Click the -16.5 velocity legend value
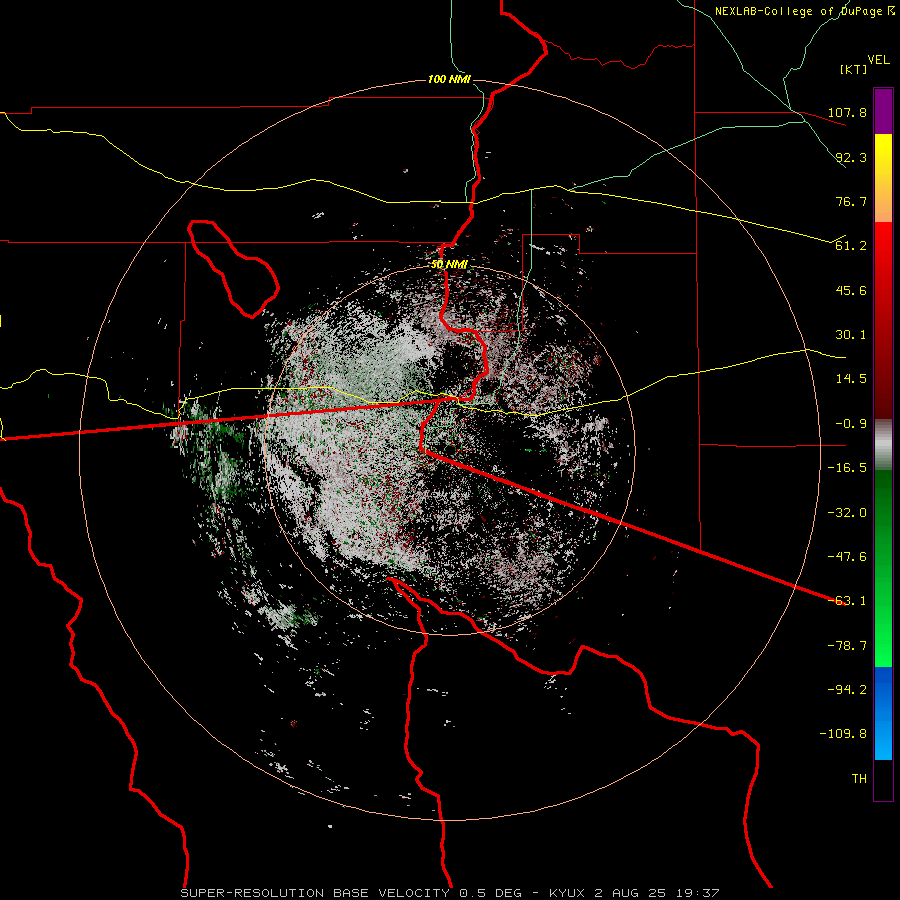The image size is (900, 900). click(x=847, y=468)
